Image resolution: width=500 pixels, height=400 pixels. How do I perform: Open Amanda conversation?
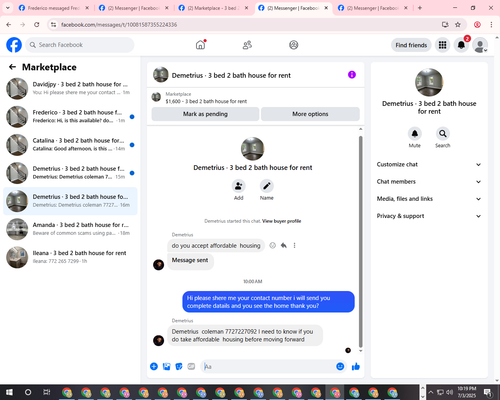click(70, 229)
